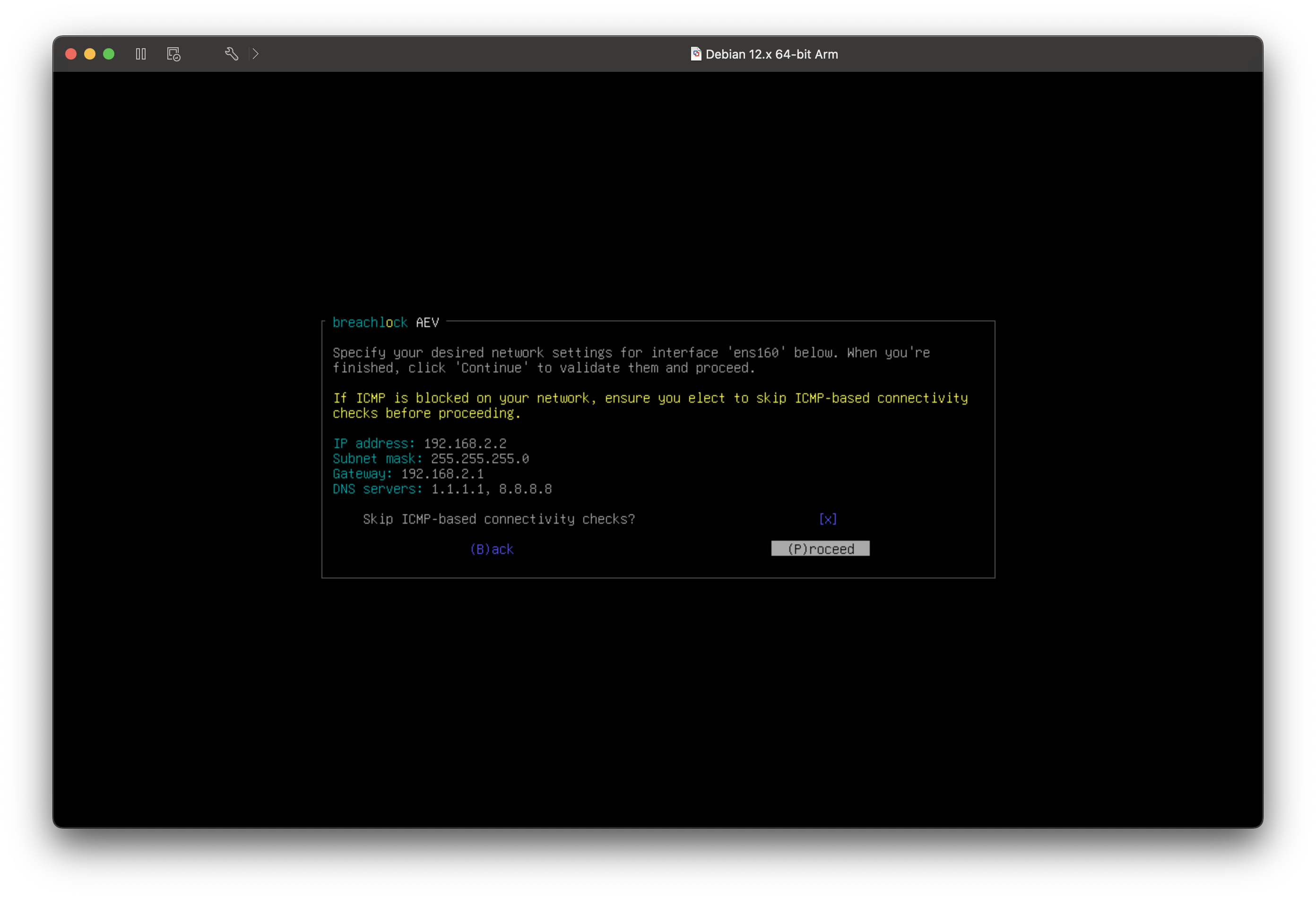This screenshot has height=898, width=1316.
Task: Close the VM window with red button
Action: click(71, 54)
